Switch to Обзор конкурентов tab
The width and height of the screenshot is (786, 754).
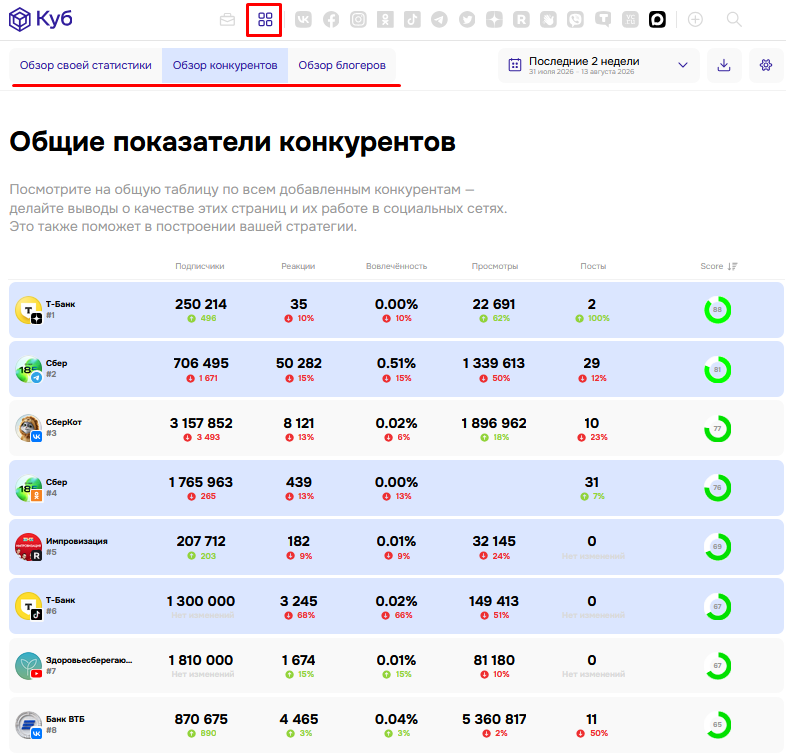point(225,66)
